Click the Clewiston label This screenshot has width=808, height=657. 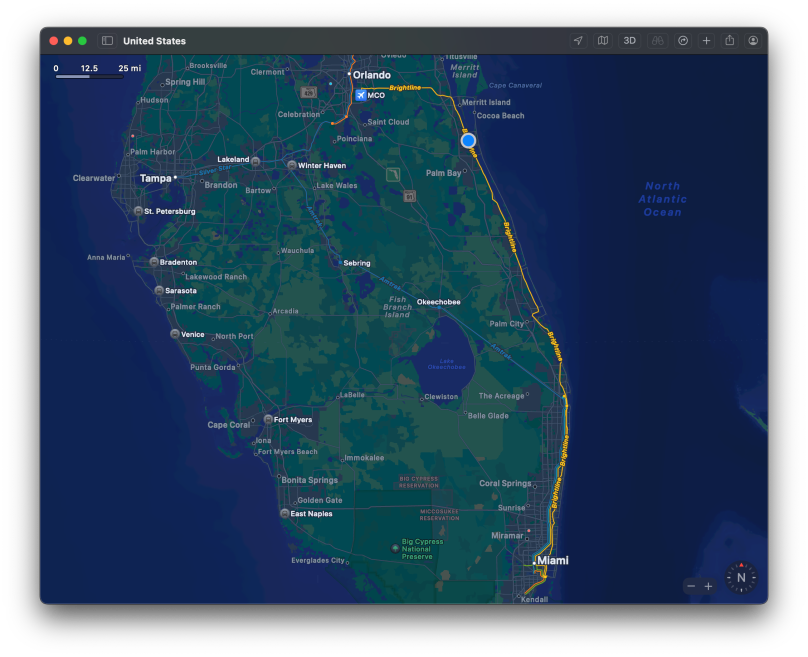(x=441, y=397)
